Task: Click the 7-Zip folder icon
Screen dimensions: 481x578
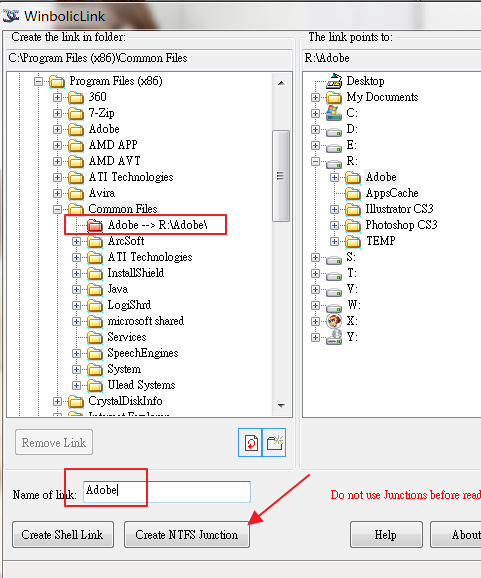Action: pyautogui.click(x=76, y=113)
